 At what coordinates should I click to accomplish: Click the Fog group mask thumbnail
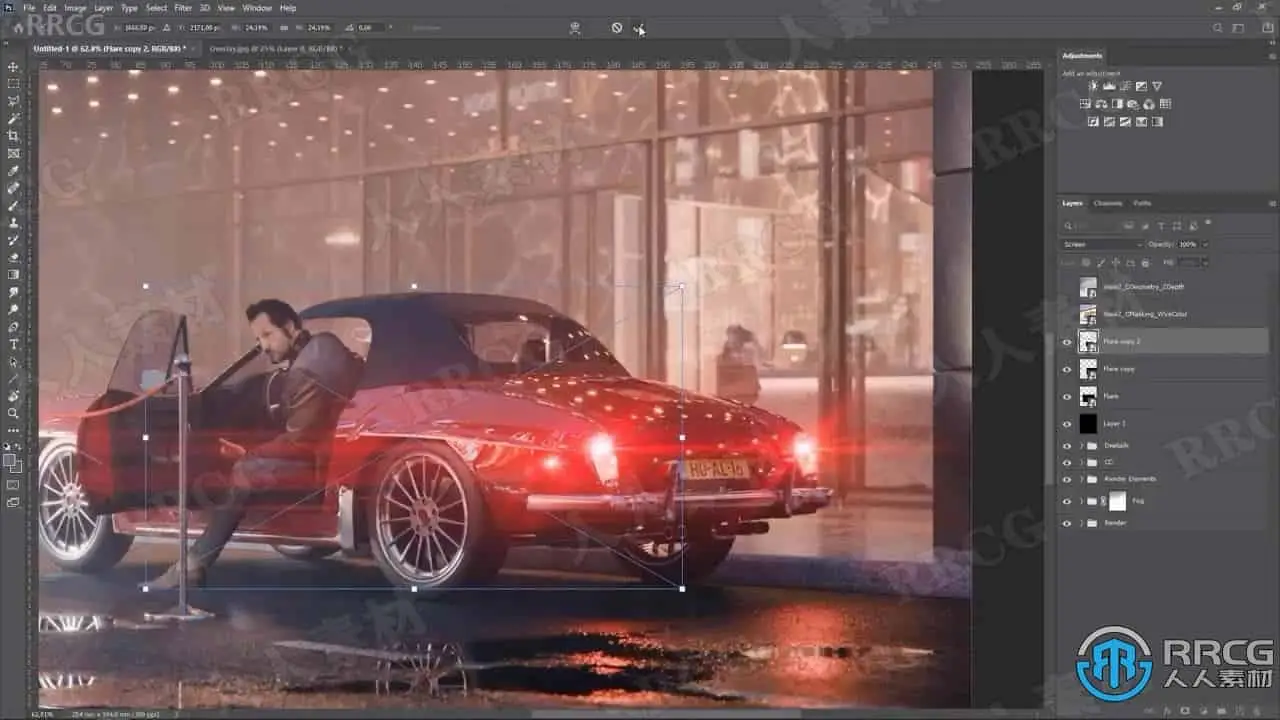[1118, 501]
